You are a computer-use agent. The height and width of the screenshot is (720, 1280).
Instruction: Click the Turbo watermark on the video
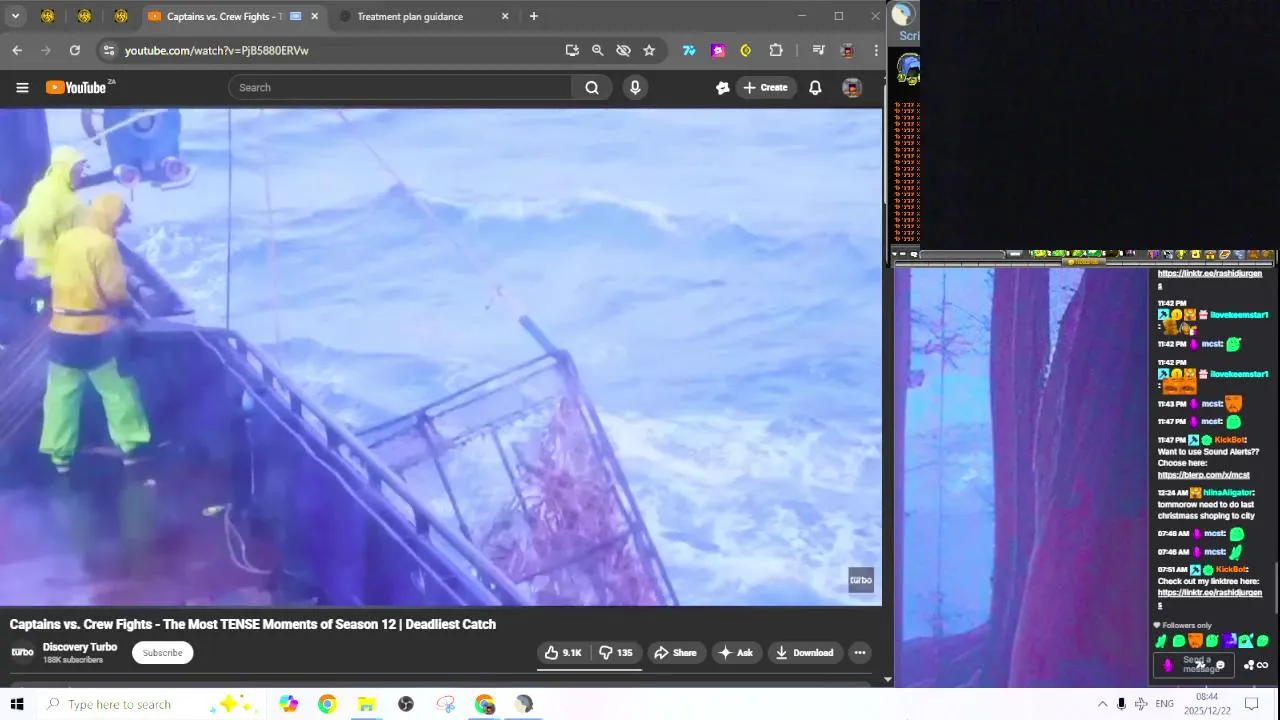pos(861,580)
